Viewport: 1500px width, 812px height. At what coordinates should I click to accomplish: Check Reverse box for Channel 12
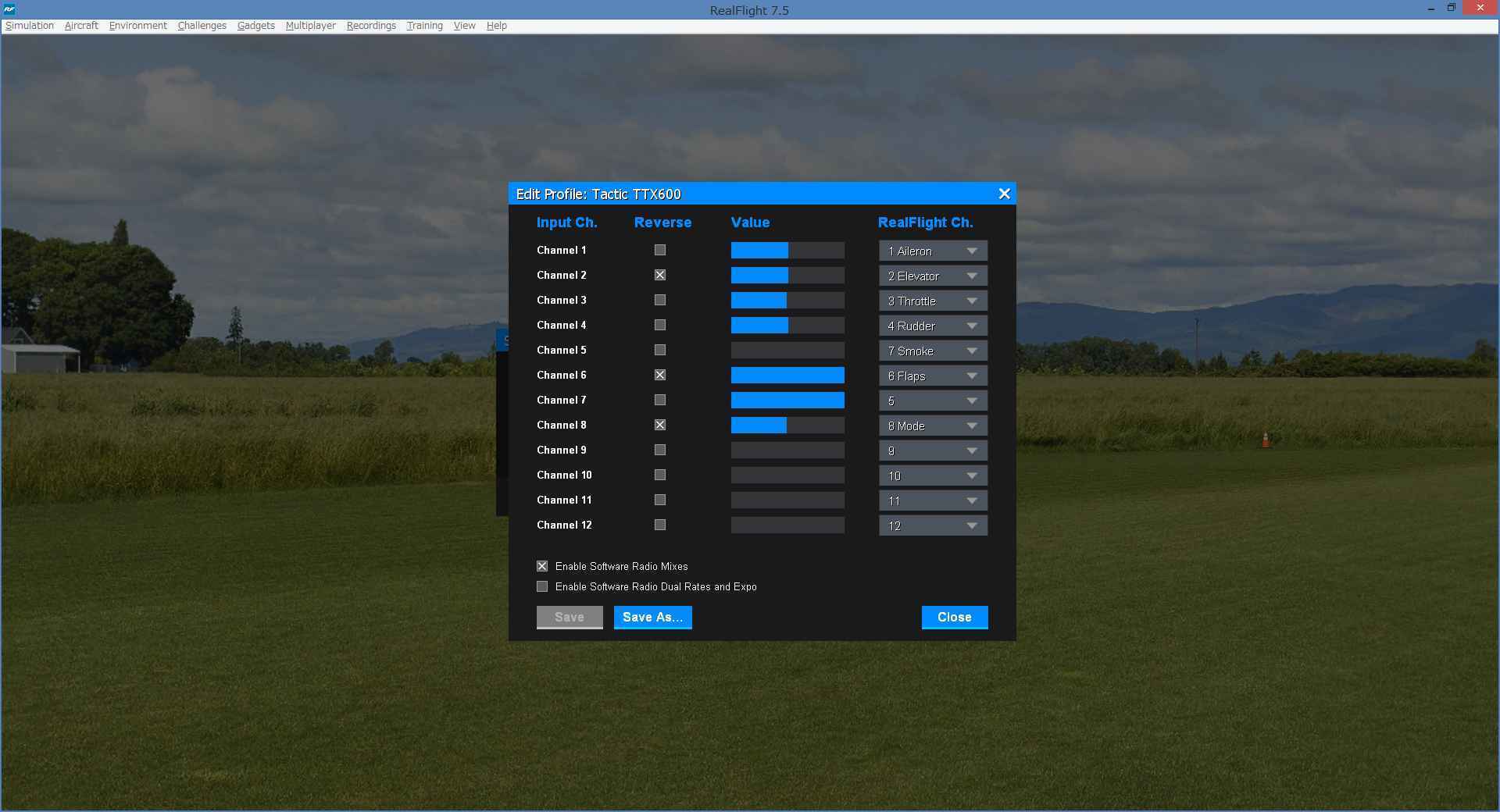coord(660,525)
